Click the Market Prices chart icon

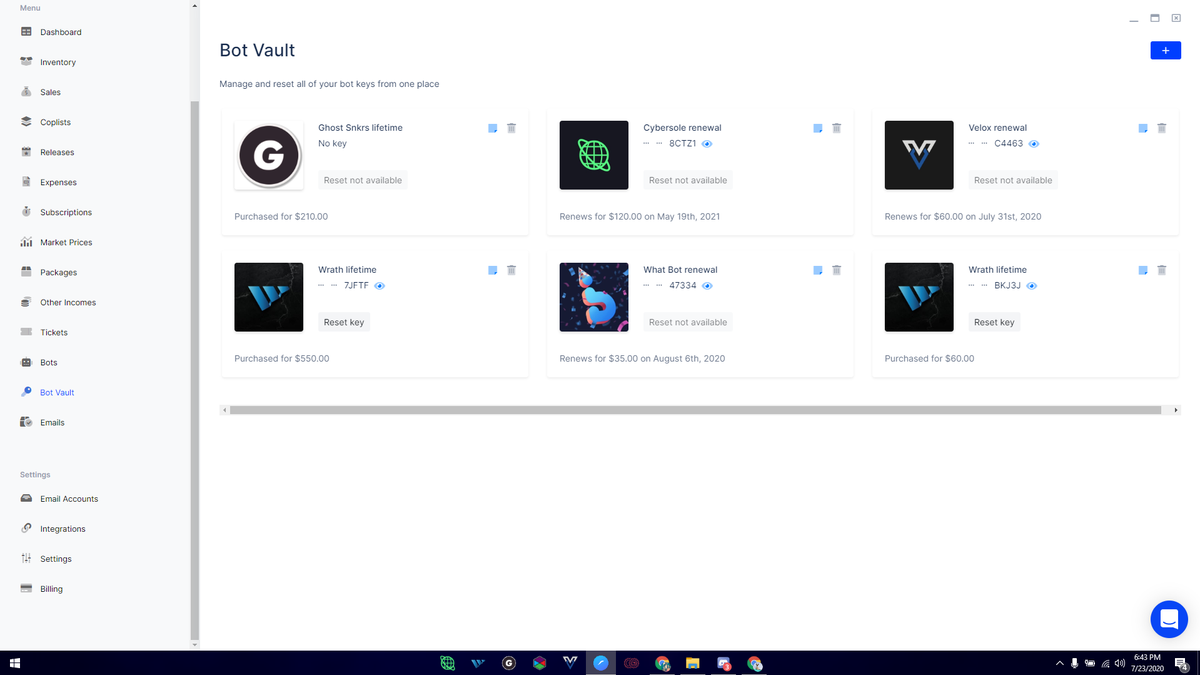pos(27,242)
